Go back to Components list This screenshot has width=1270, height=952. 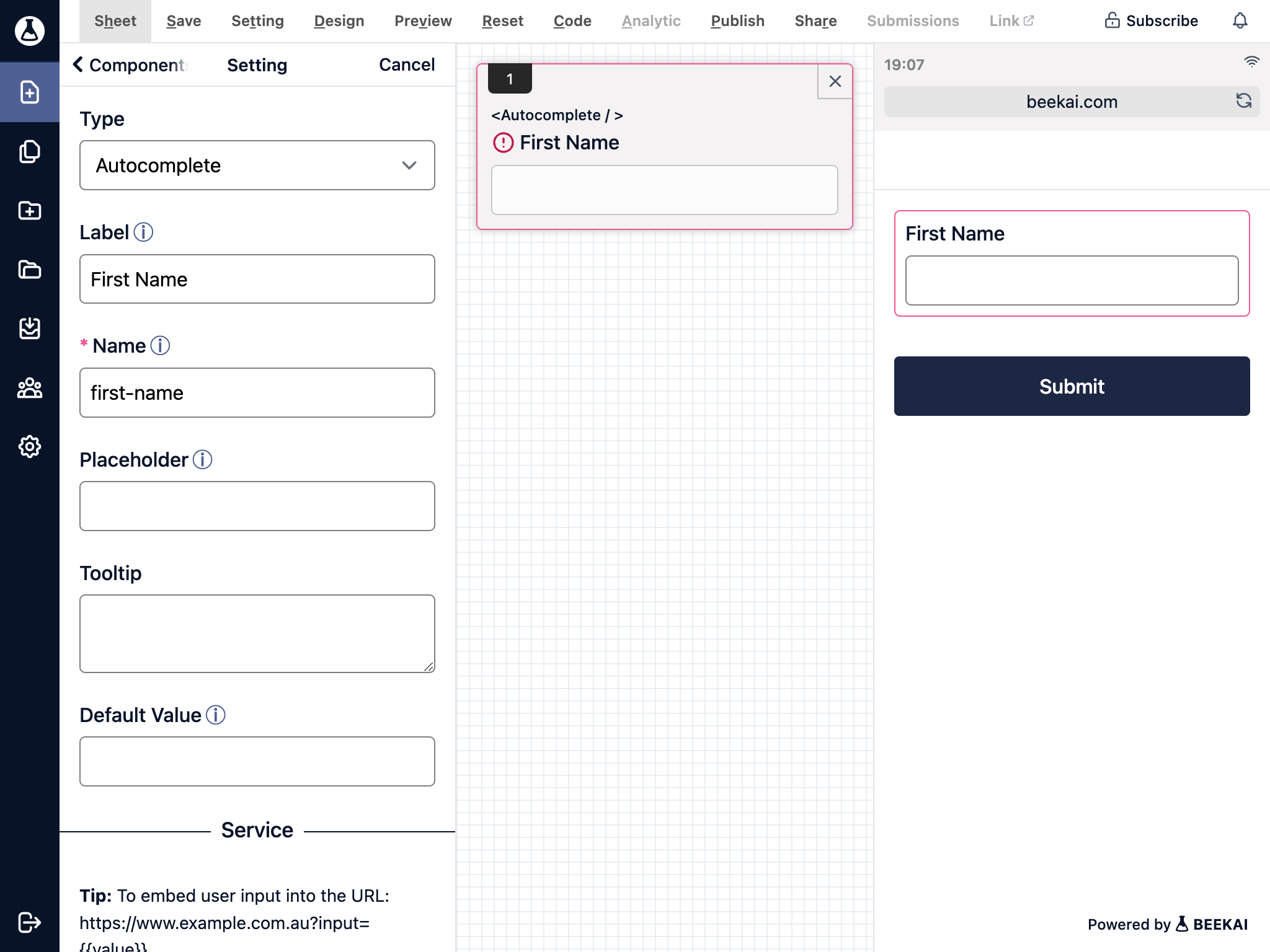tap(130, 64)
